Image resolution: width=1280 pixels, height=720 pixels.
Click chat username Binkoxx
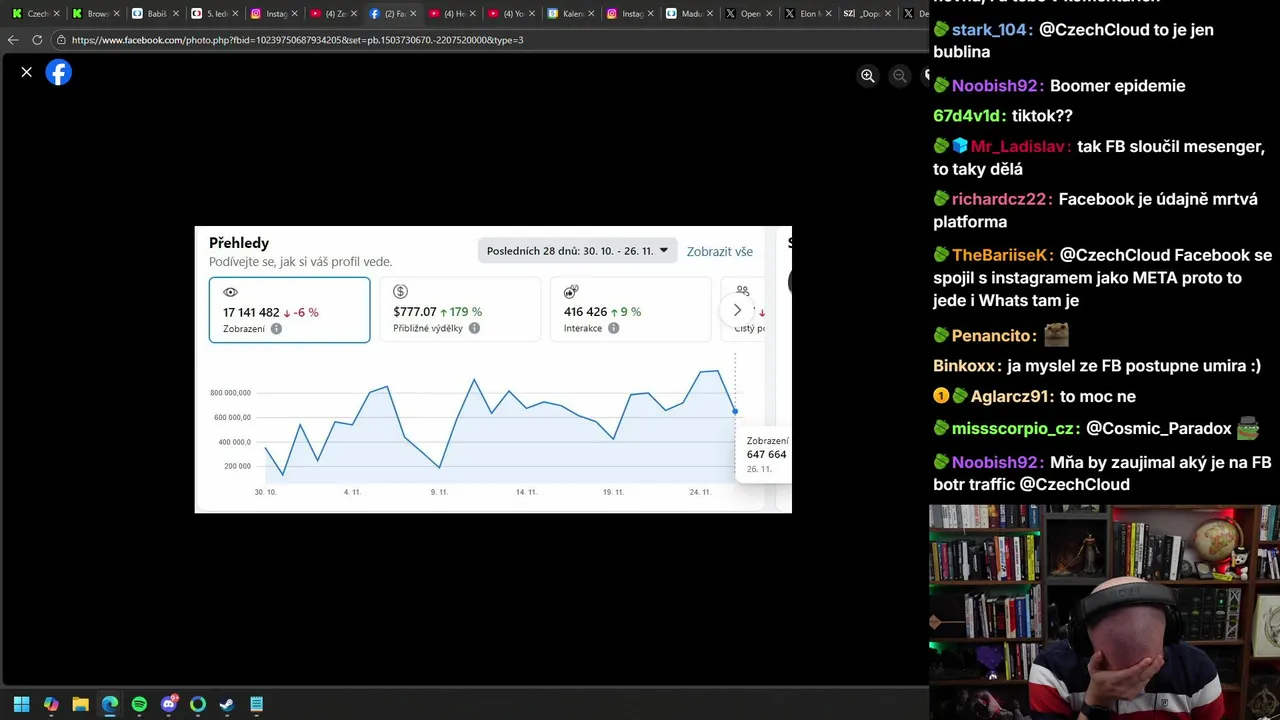pyautogui.click(x=966, y=366)
